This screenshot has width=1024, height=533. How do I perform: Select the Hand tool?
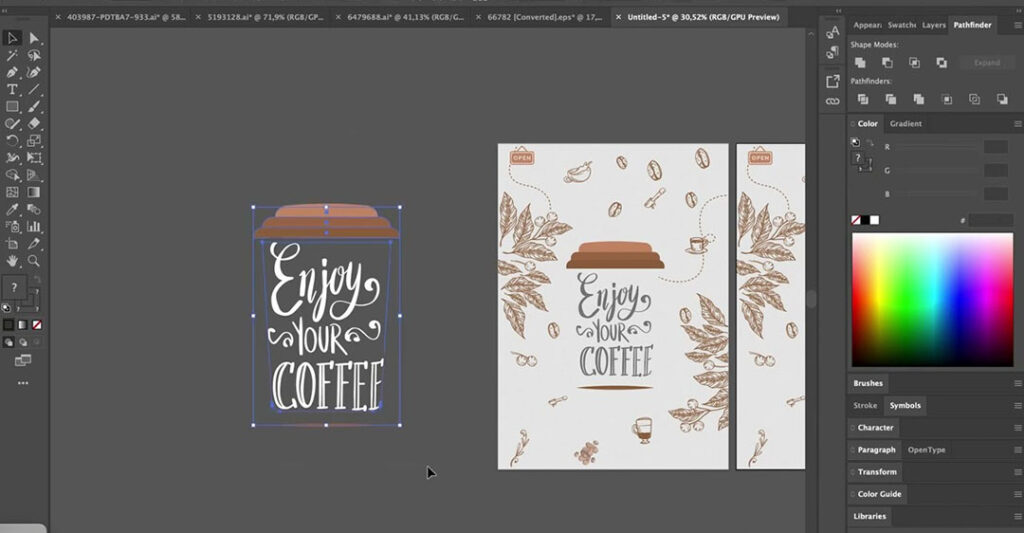click(12, 261)
